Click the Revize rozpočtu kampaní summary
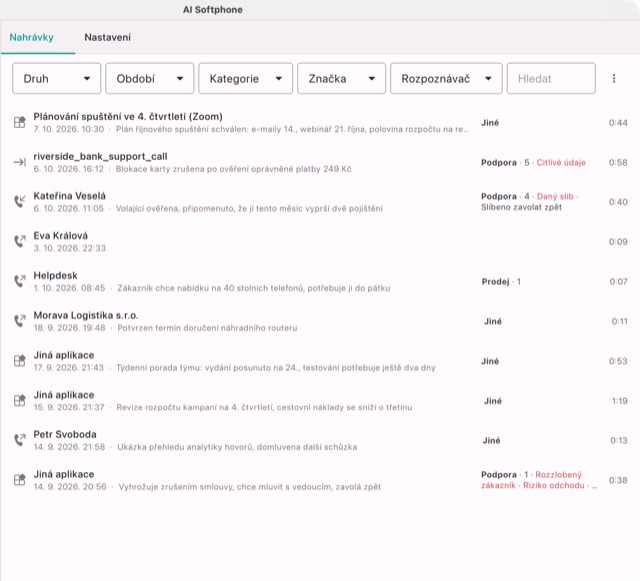 264,407
